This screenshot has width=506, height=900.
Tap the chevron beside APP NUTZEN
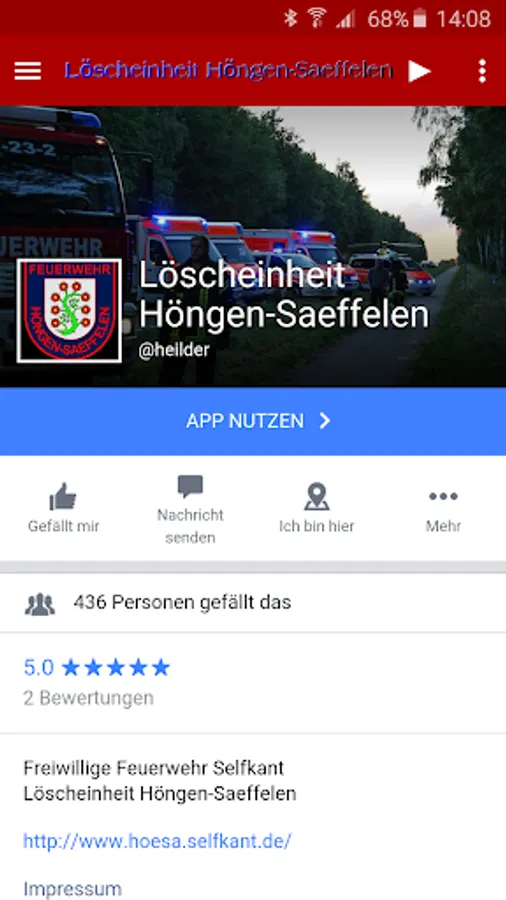coord(325,421)
